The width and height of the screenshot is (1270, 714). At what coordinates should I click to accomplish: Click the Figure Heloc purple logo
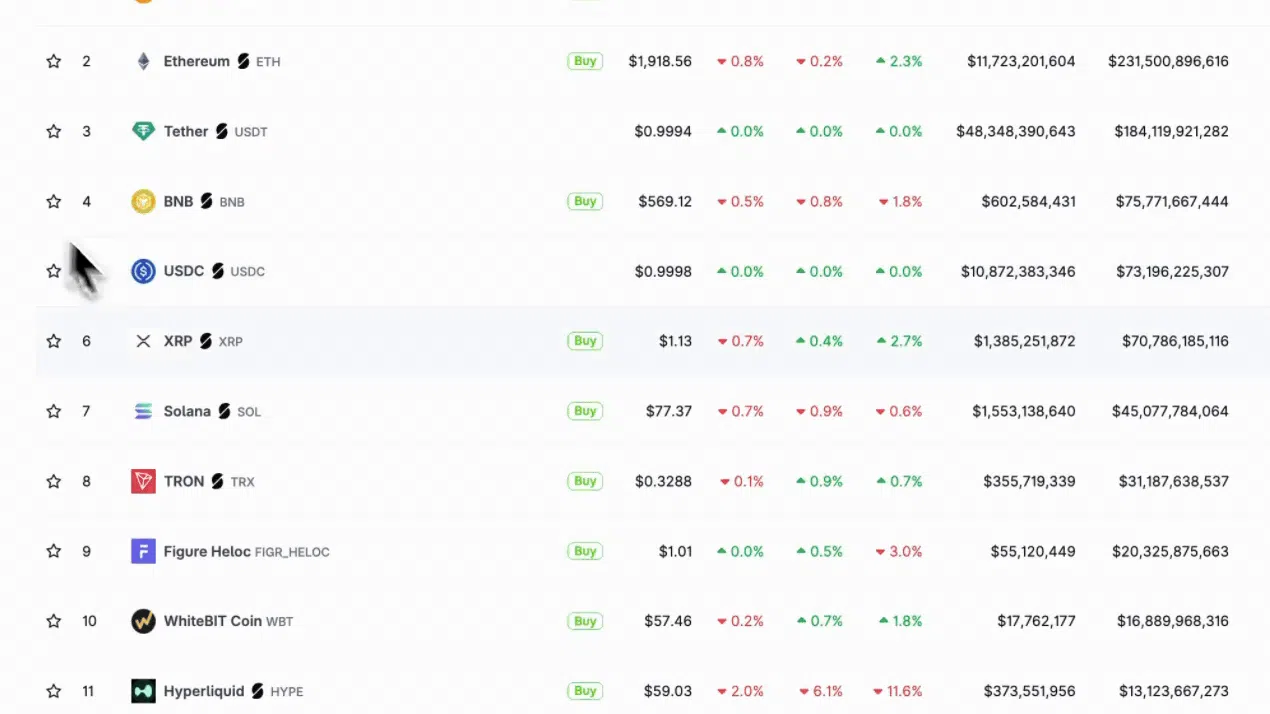[143, 551]
